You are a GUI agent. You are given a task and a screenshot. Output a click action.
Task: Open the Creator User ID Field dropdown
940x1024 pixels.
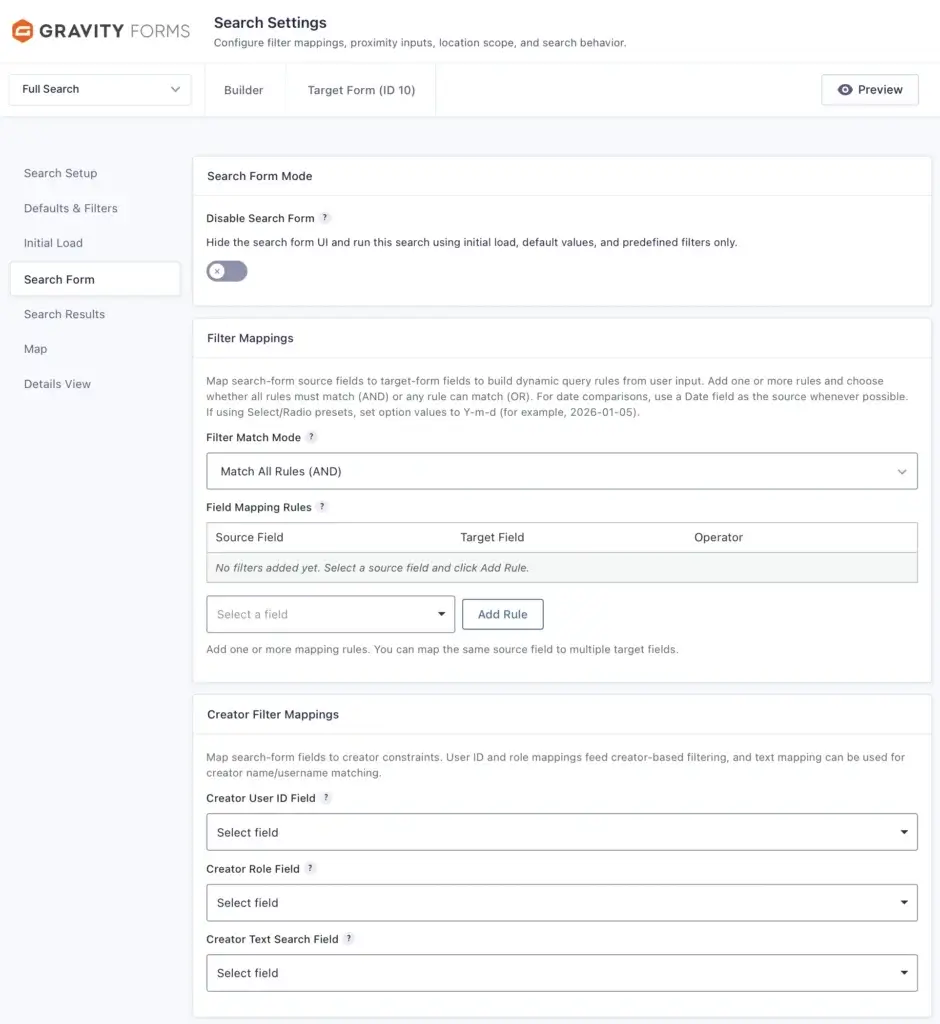(562, 832)
